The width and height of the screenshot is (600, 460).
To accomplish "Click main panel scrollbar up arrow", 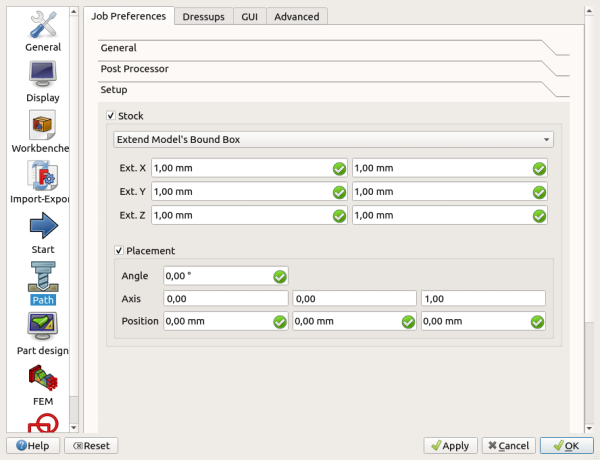I will coord(589,11).
